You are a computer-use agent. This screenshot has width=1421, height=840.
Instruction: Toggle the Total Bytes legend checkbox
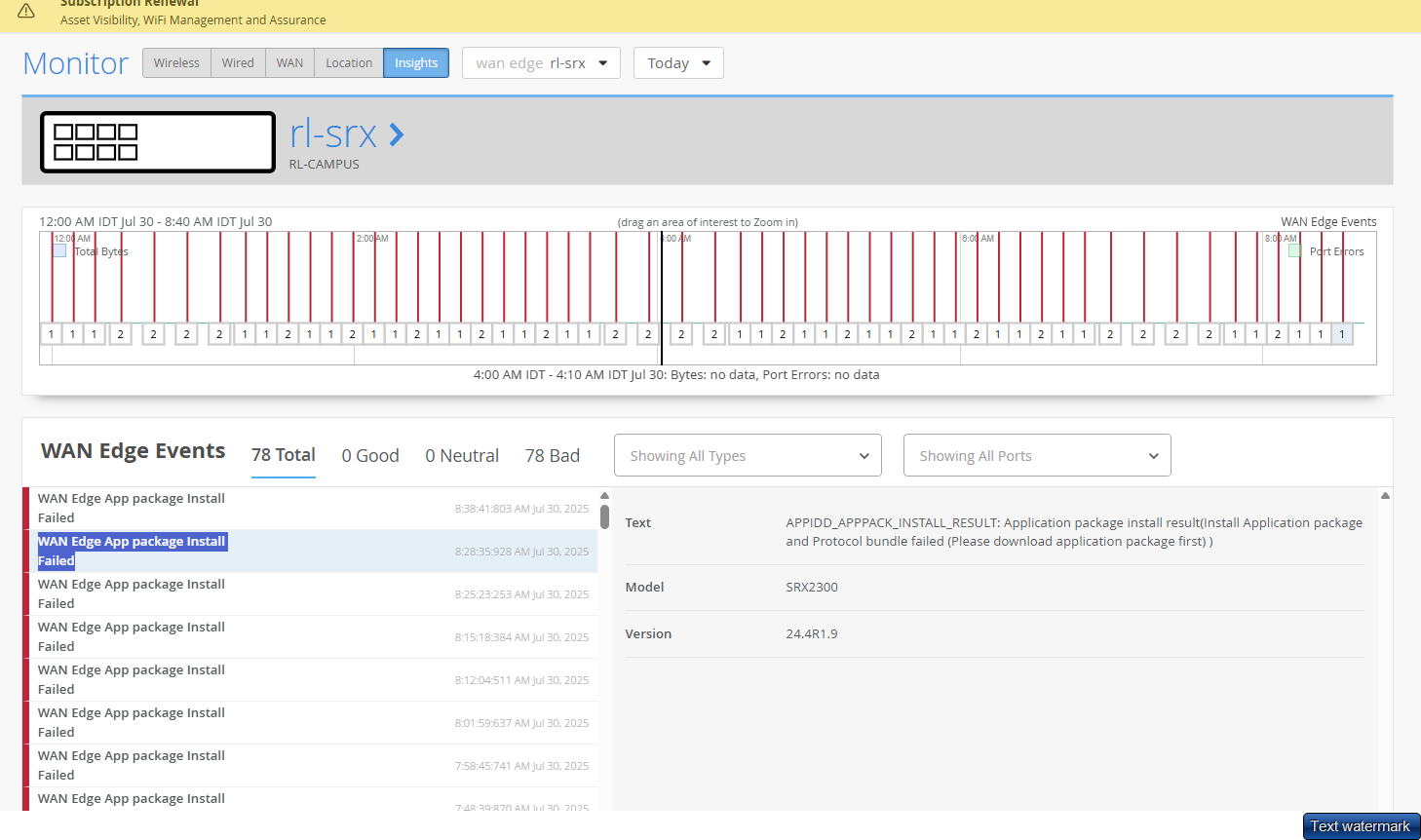coord(59,250)
